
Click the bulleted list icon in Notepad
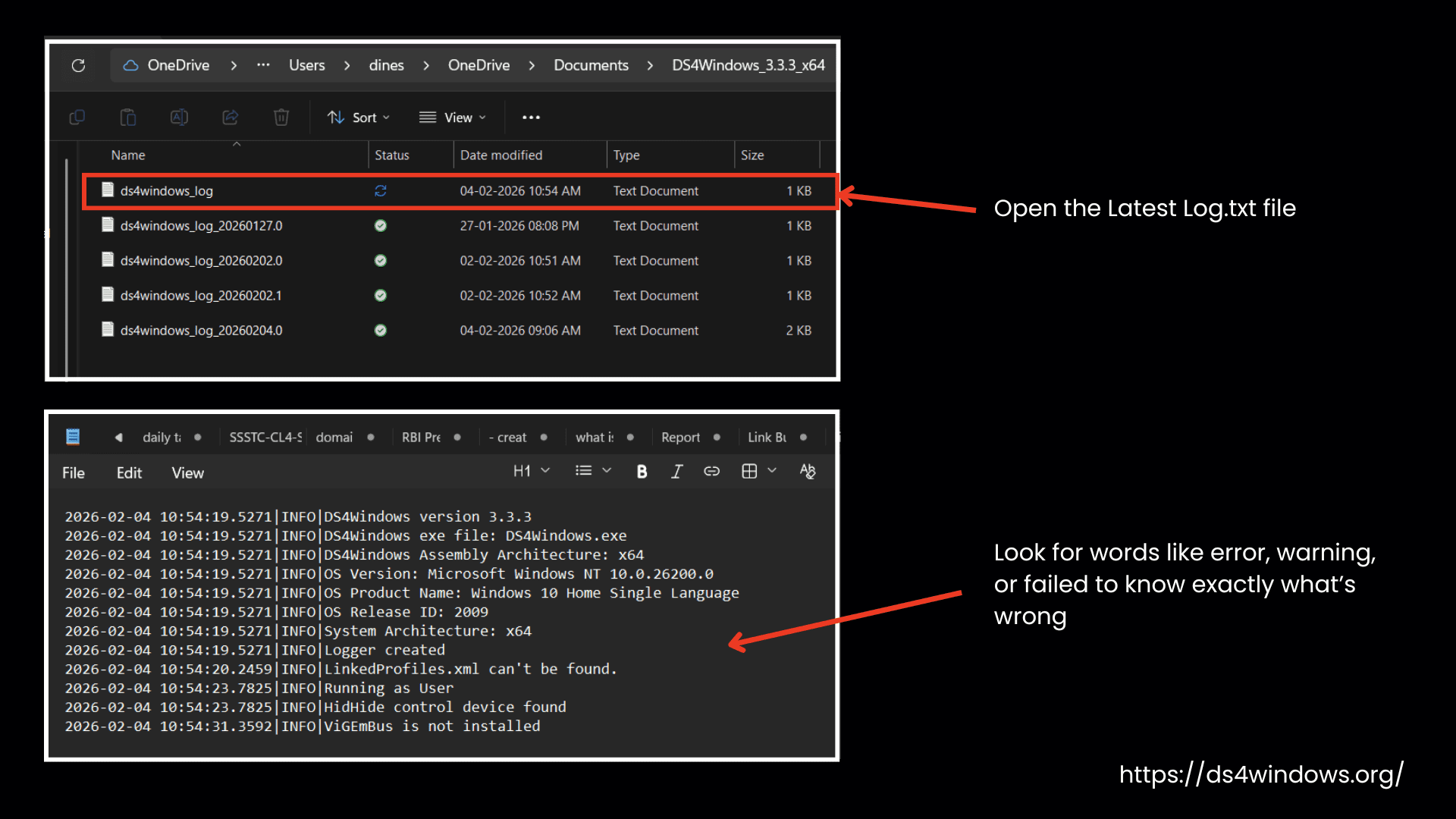583,471
